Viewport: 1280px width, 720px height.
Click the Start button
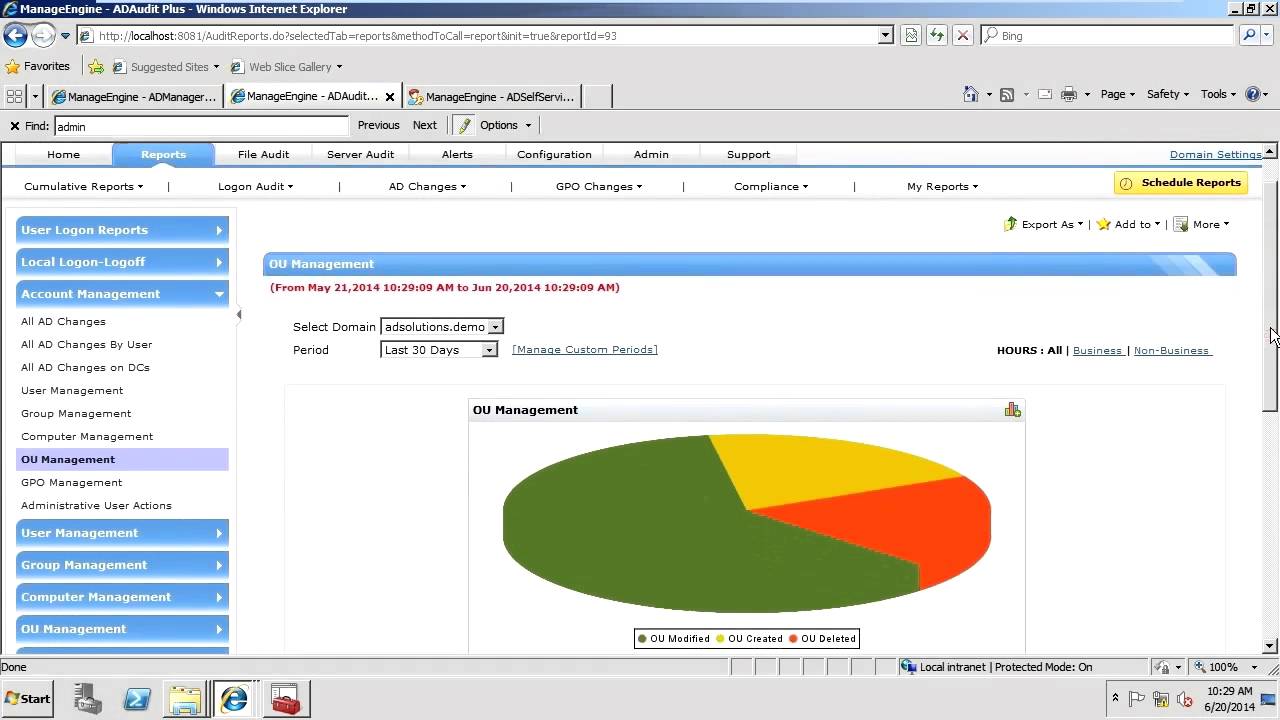click(28, 698)
